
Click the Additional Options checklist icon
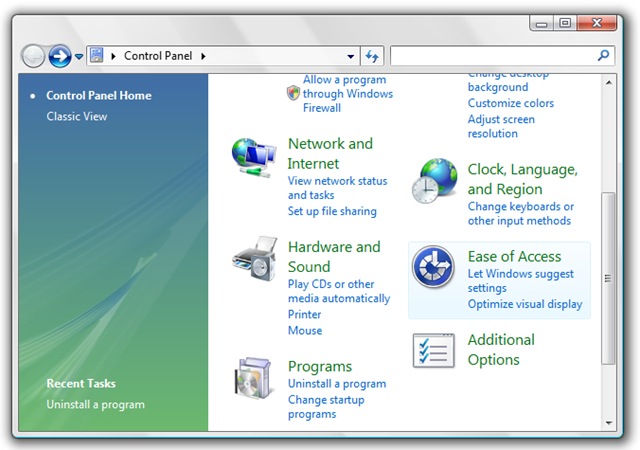[433, 350]
